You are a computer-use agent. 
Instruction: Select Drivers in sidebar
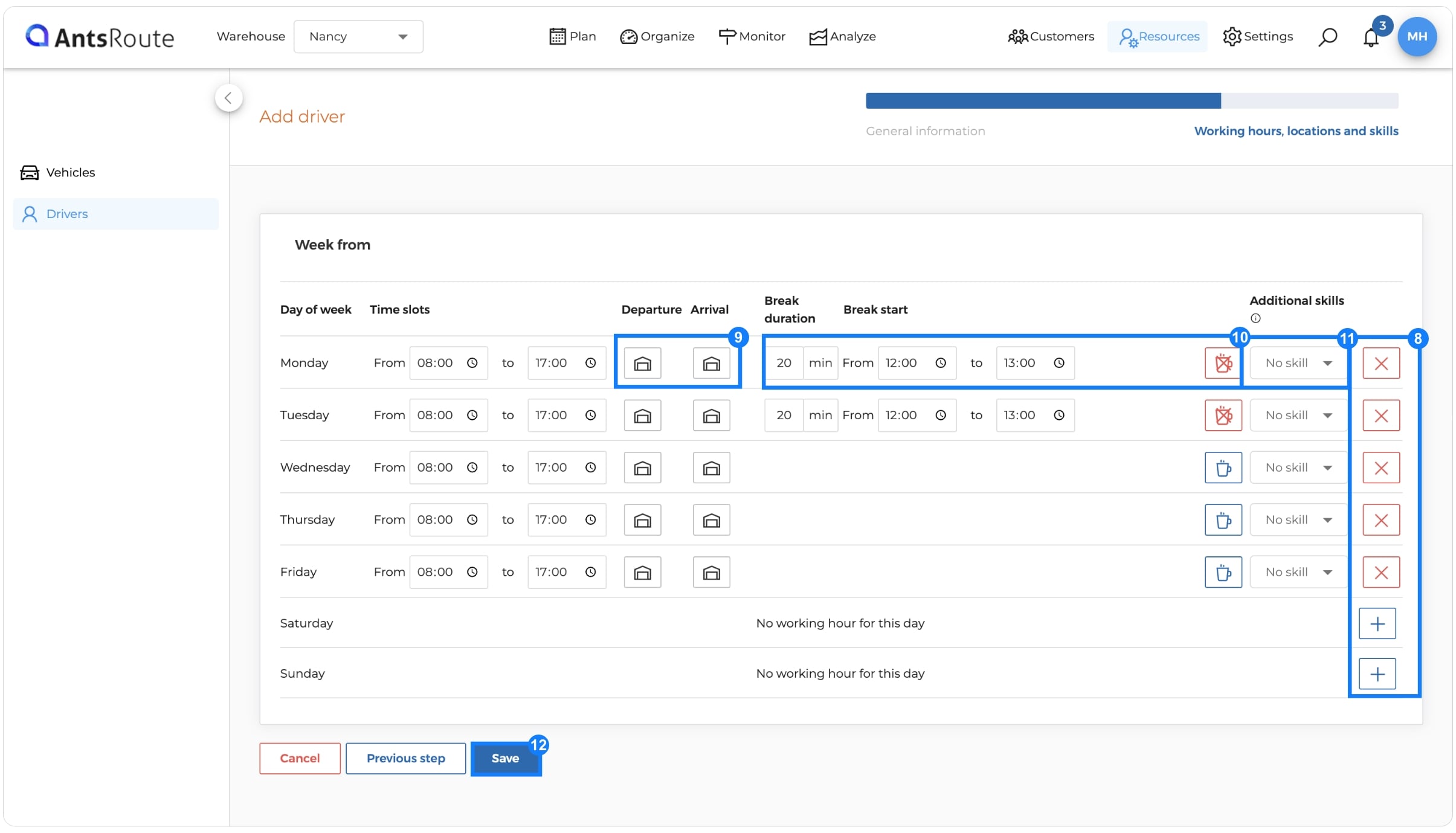(x=115, y=214)
